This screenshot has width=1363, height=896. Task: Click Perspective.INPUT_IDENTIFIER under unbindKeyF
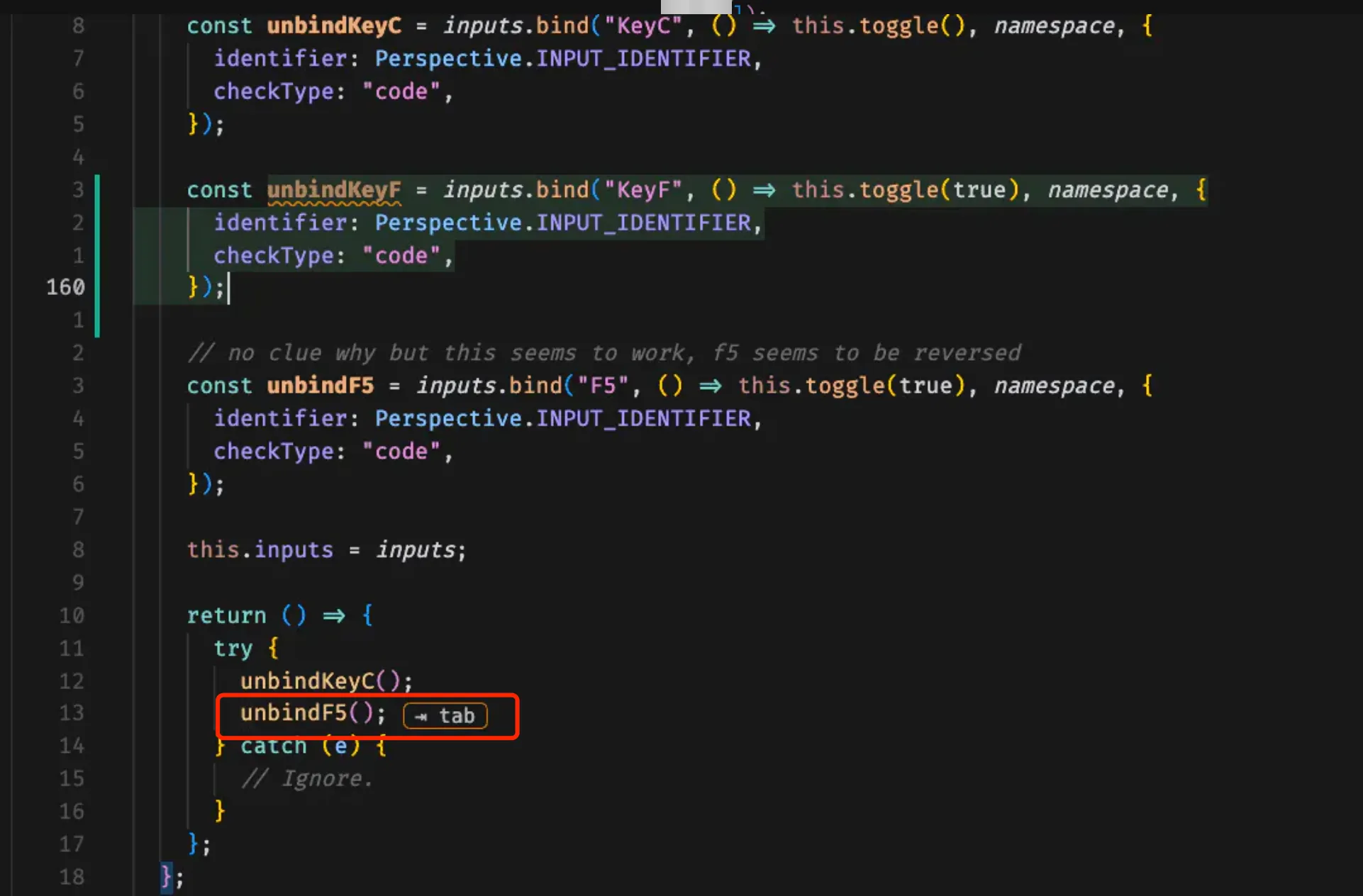click(562, 223)
